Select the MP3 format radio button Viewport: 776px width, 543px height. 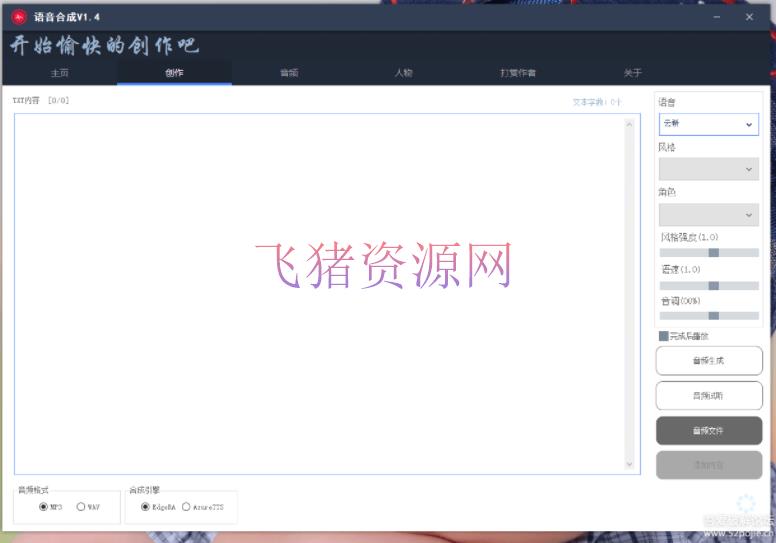(43, 507)
